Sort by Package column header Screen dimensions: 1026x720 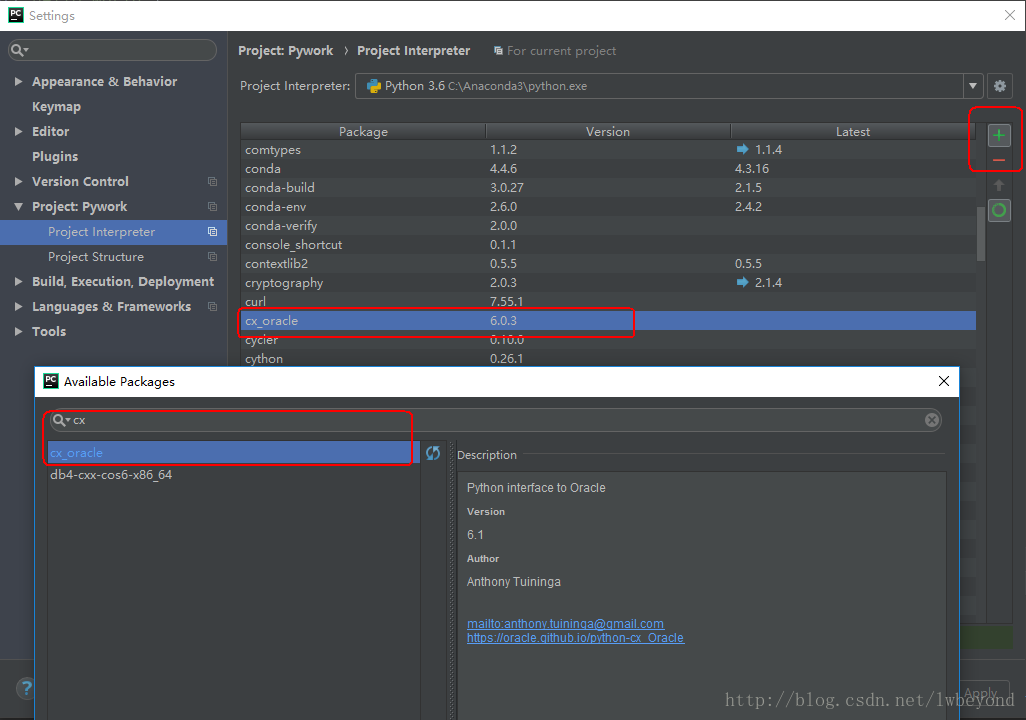point(363,132)
